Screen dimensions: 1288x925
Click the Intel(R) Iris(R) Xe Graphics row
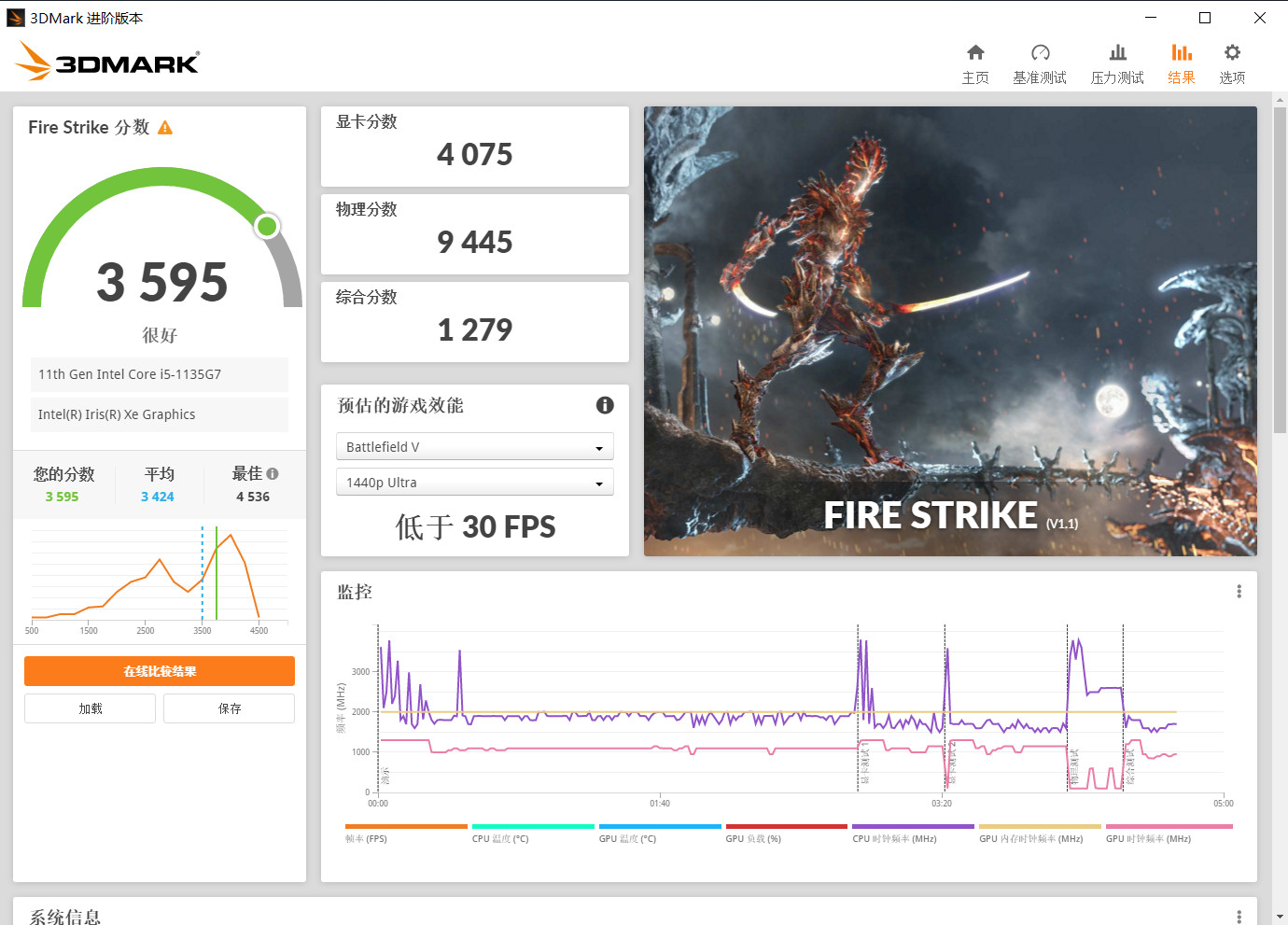pyautogui.click(x=160, y=414)
